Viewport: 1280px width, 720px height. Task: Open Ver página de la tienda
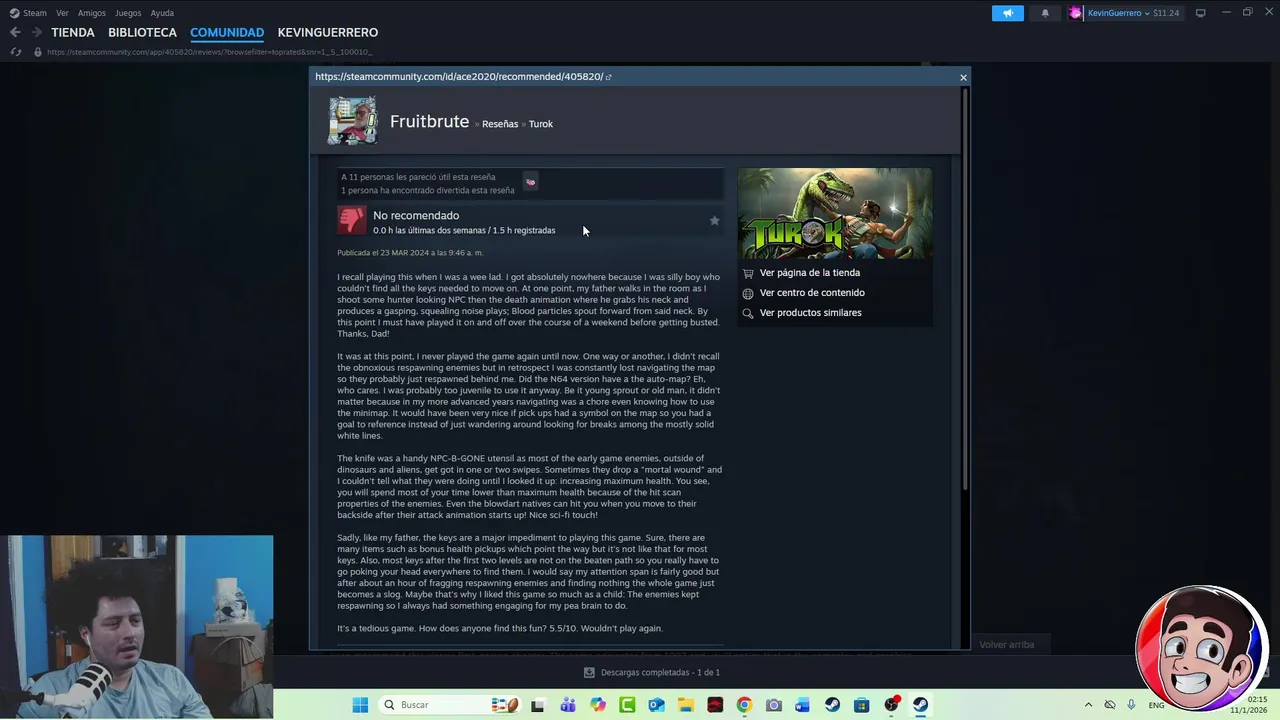810,273
